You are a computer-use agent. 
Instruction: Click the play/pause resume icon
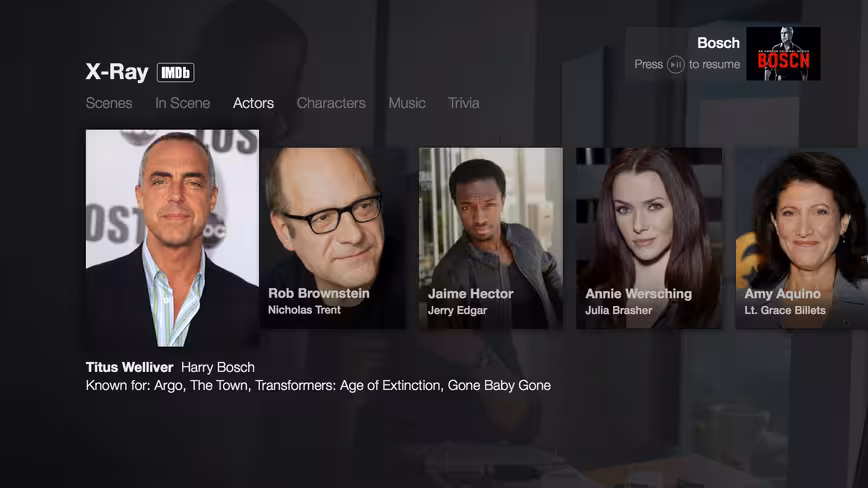pyautogui.click(x=675, y=65)
